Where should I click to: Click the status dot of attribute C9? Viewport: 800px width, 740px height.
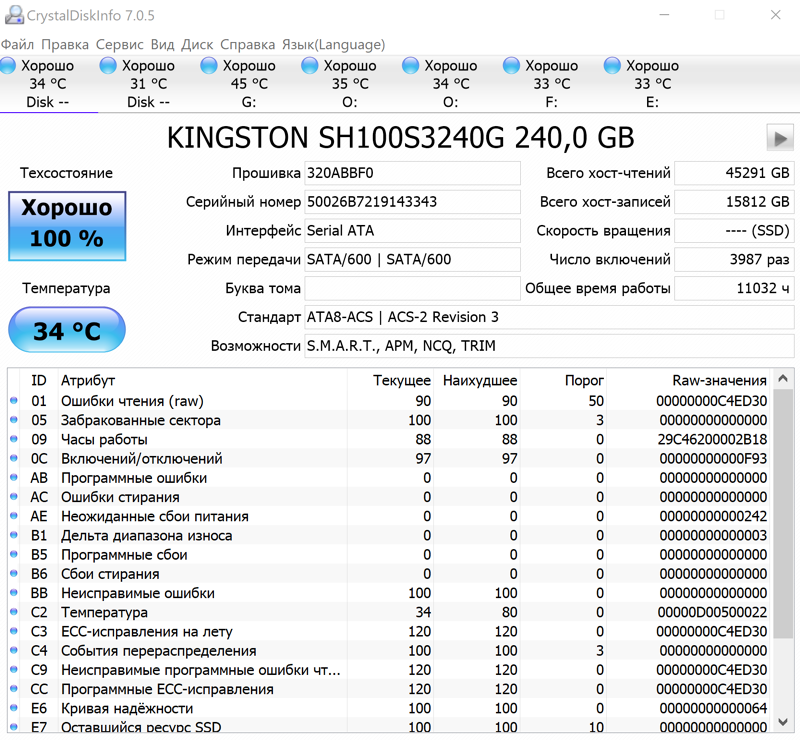(14, 670)
